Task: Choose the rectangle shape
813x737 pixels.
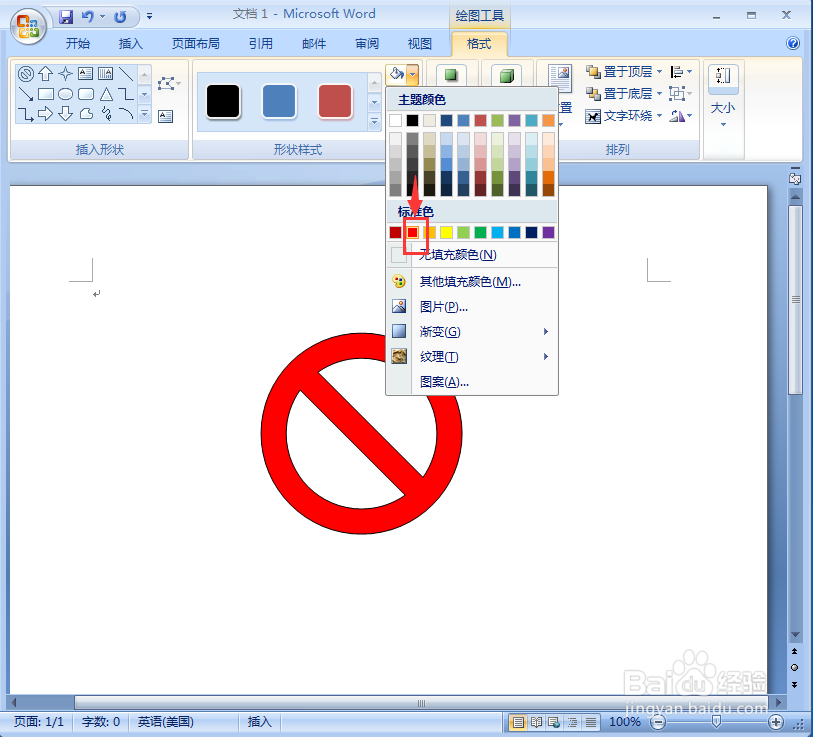Action: click(x=46, y=94)
